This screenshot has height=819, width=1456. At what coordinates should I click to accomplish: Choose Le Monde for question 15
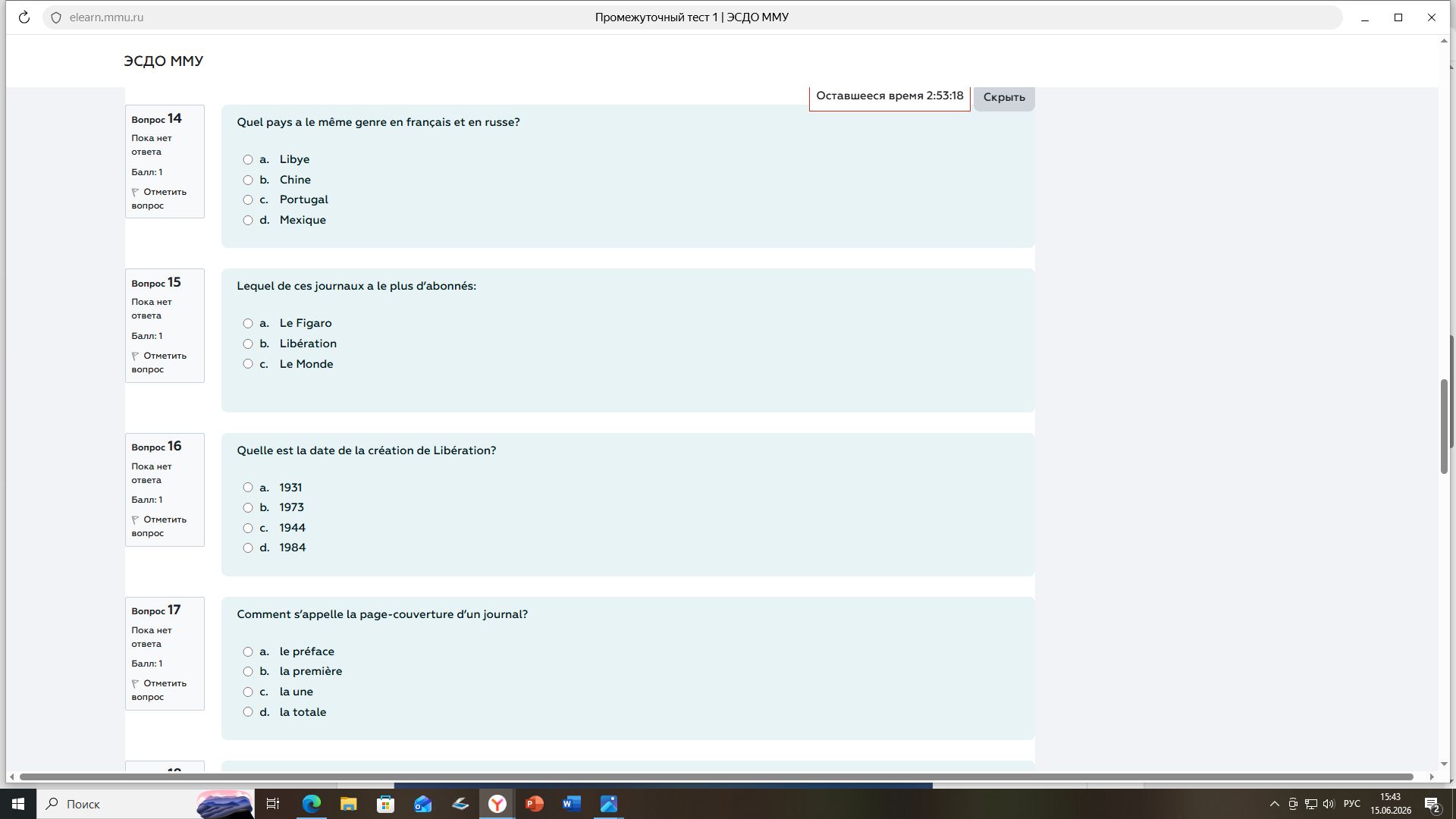[x=248, y=364]
